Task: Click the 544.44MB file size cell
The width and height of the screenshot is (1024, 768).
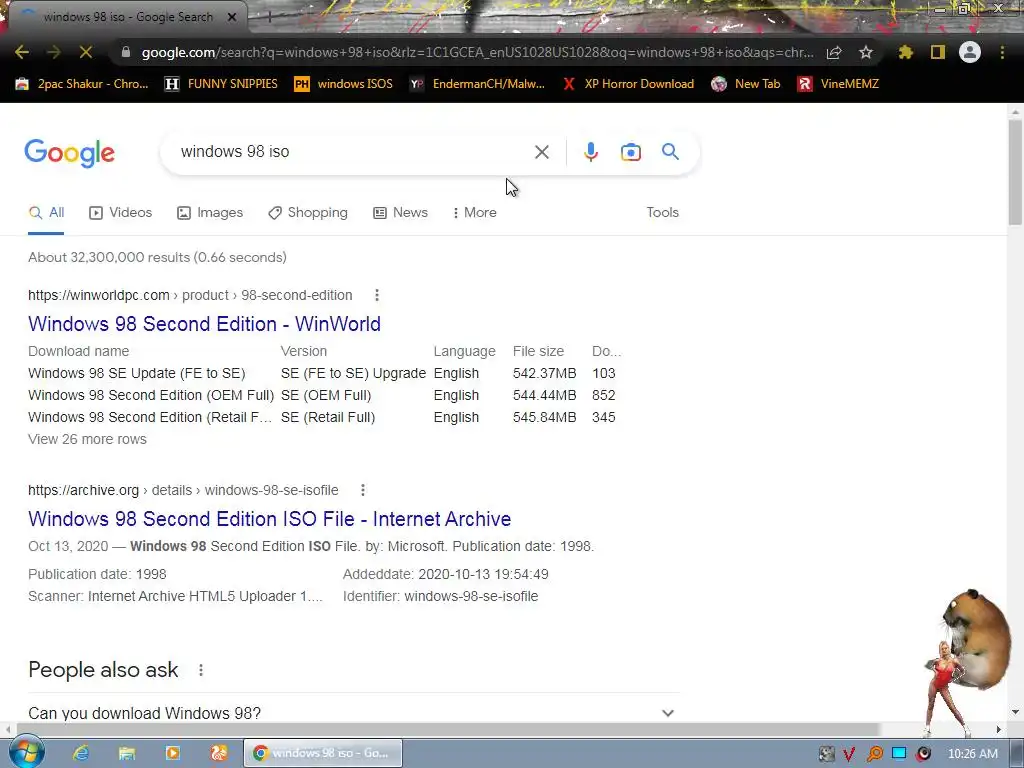Action: pos(544,395)
